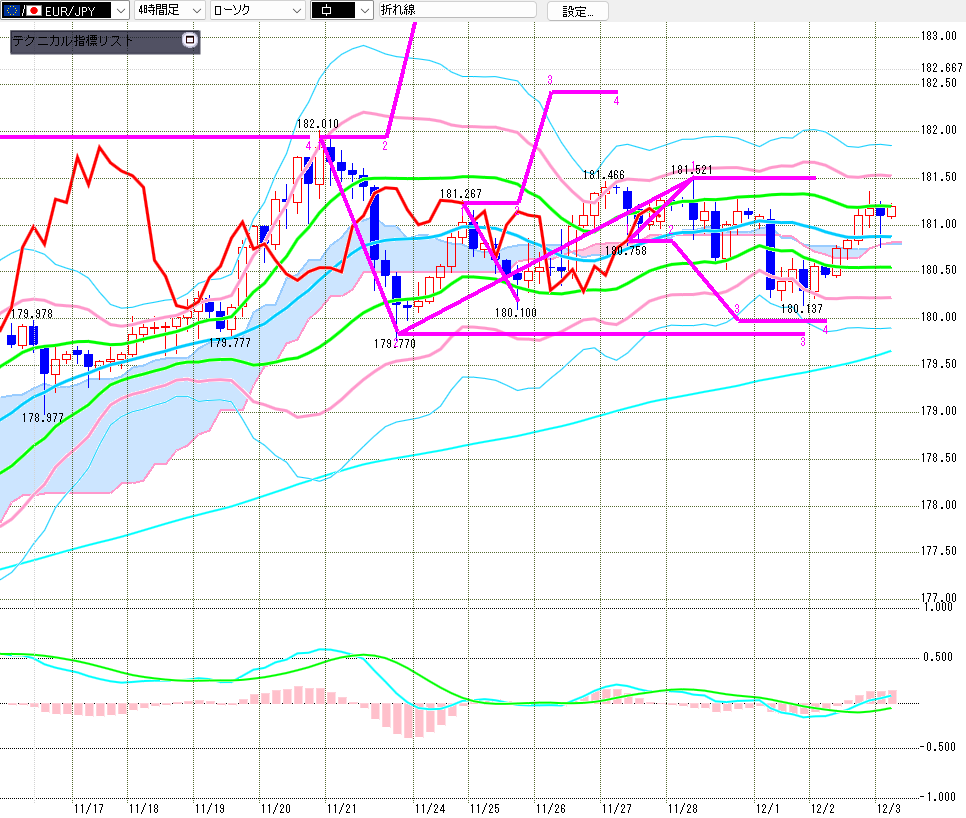This screenshot has width=966, height=818.
Task: Click the 11/24 date on time axis
Action: click(x=430, y=807)
